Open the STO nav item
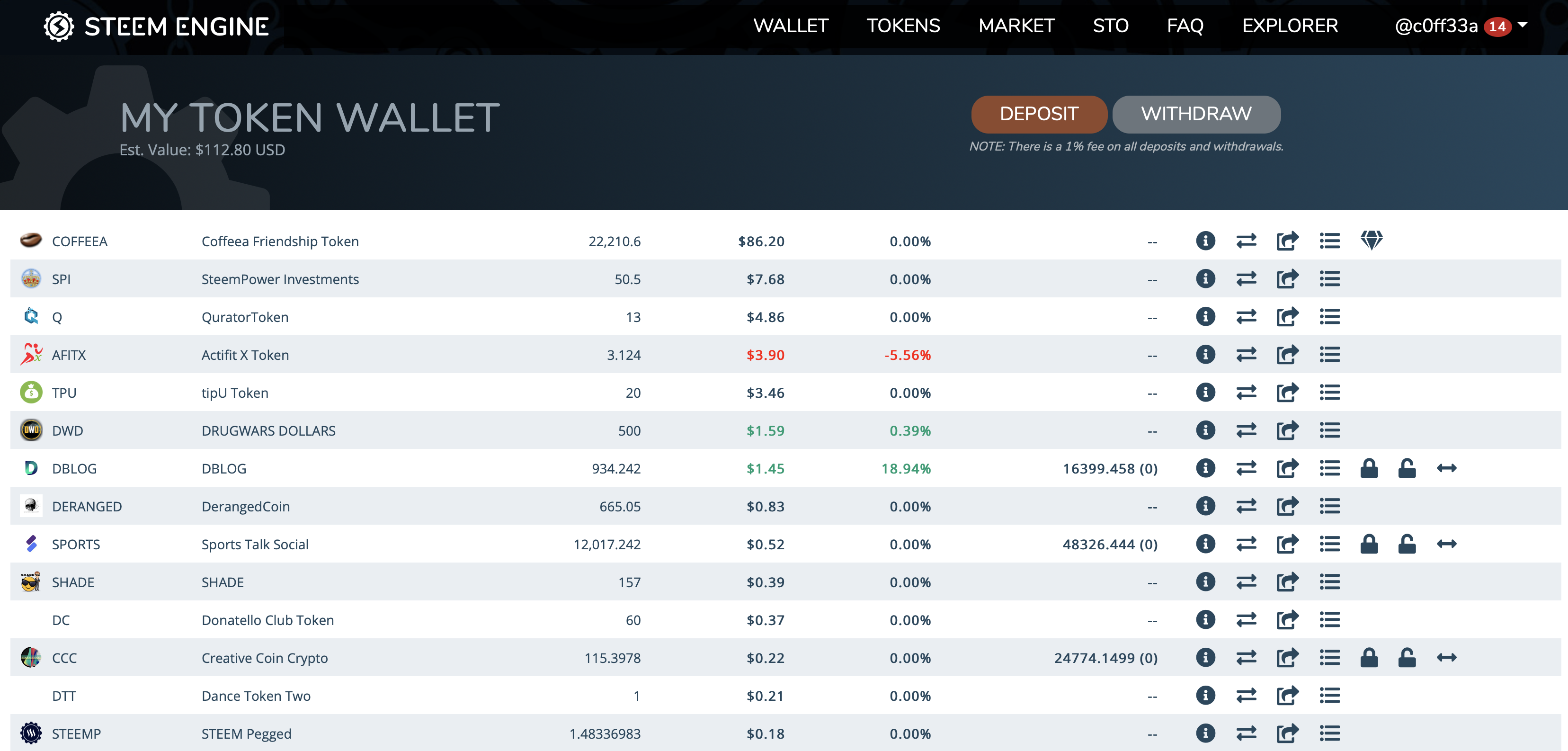Viewport: 1568px width, 751px height. point(1110,26)
